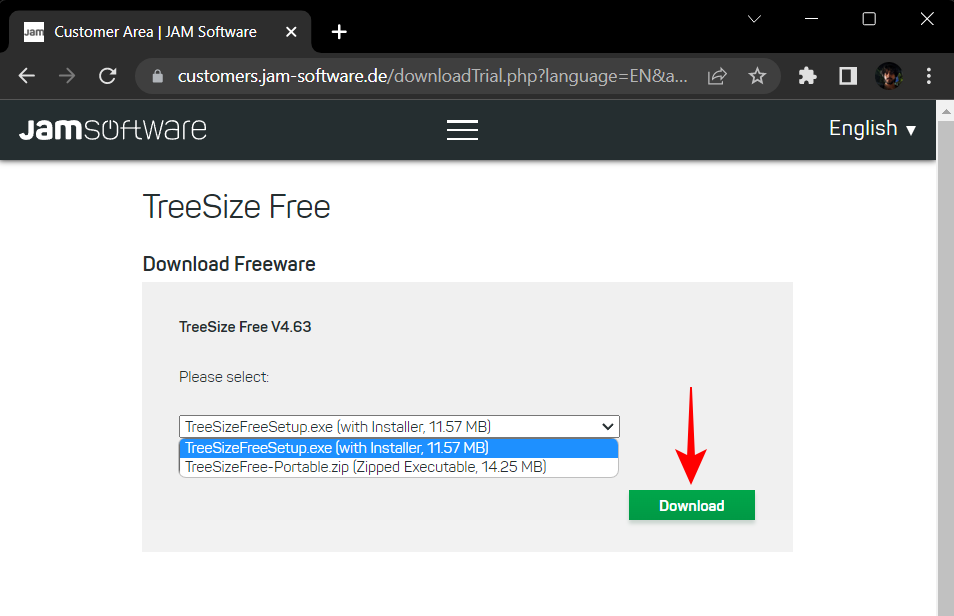This screenshot has width=954, height=616.
Task: Open the browser three-dot menu
Action: [x=928, y=75]
